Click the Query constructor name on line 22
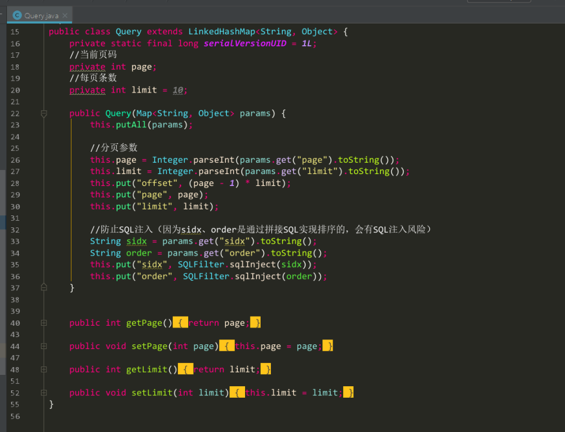 [118, 113]
